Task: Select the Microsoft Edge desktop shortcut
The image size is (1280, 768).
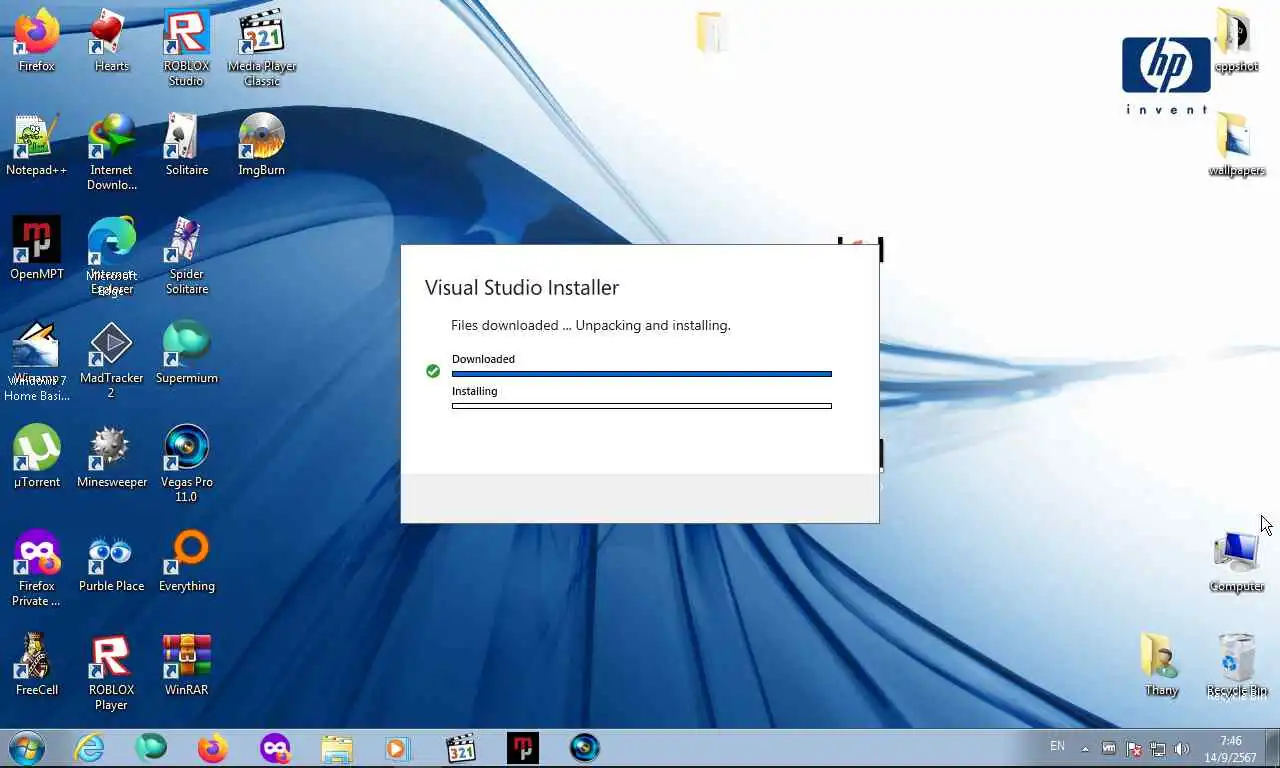Action: tap(111, 256)
